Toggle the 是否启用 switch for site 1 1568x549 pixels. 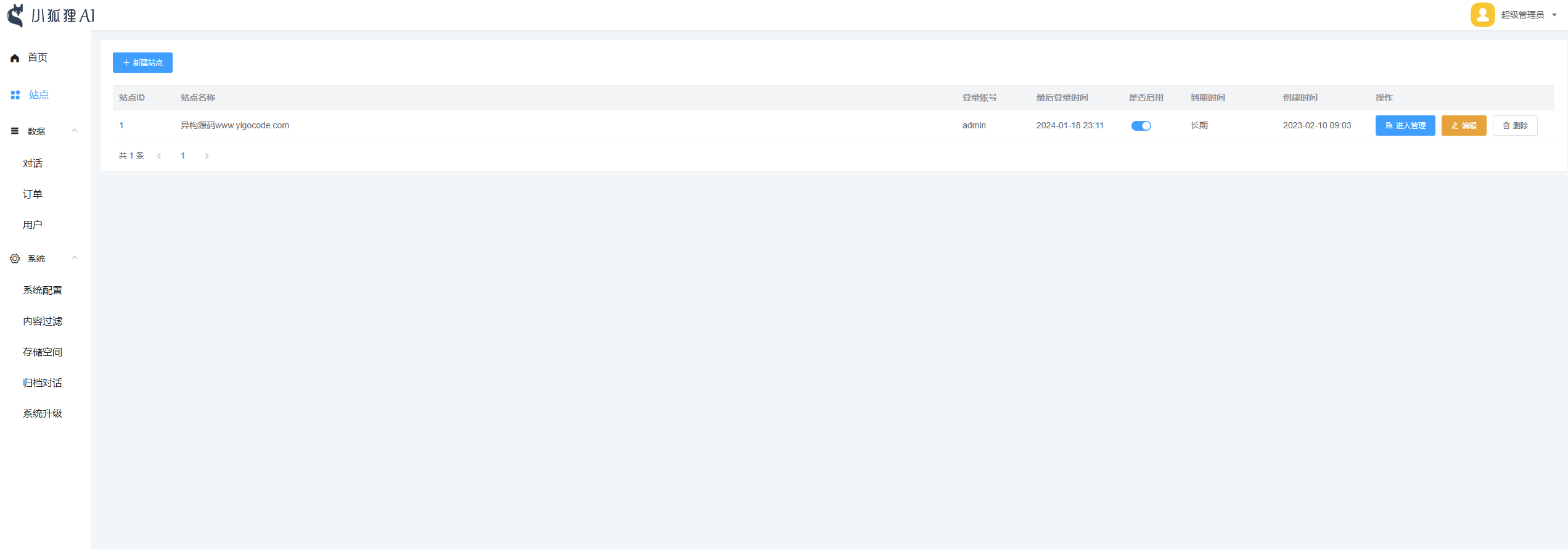tap(1141, 126)
